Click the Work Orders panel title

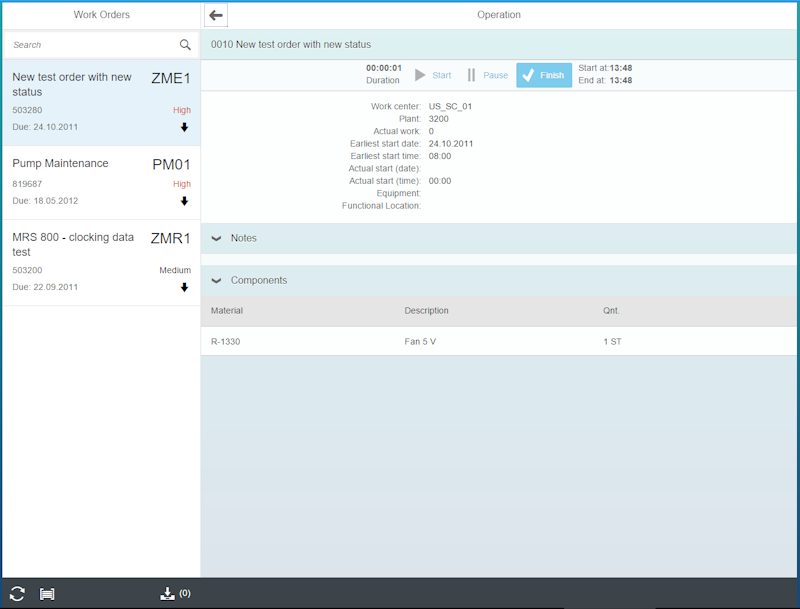click(x=100, y=15)
